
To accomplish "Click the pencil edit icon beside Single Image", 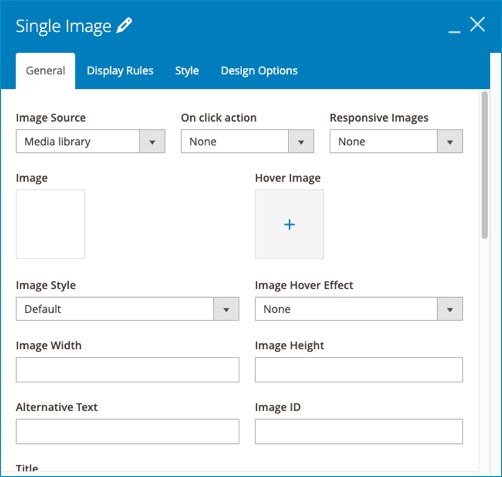I will point(124,26).
